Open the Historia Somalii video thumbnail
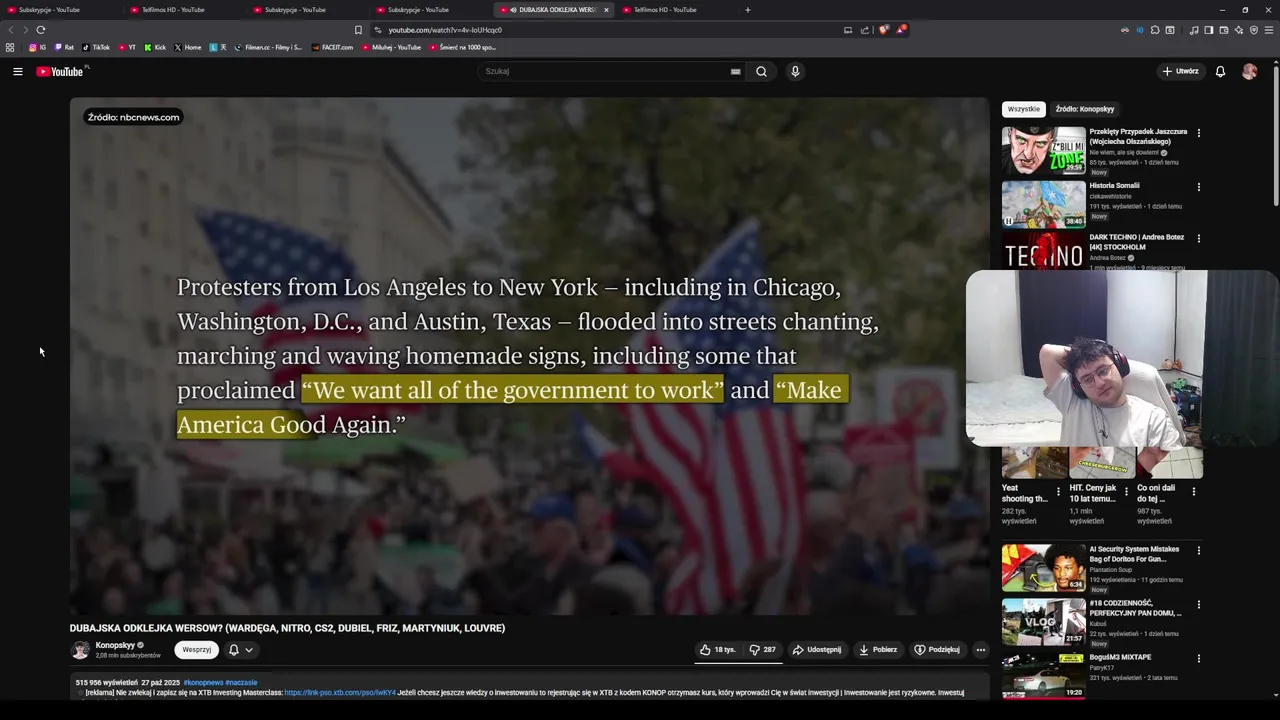Screen dimensions: 1280x720 pos(1043,204)
